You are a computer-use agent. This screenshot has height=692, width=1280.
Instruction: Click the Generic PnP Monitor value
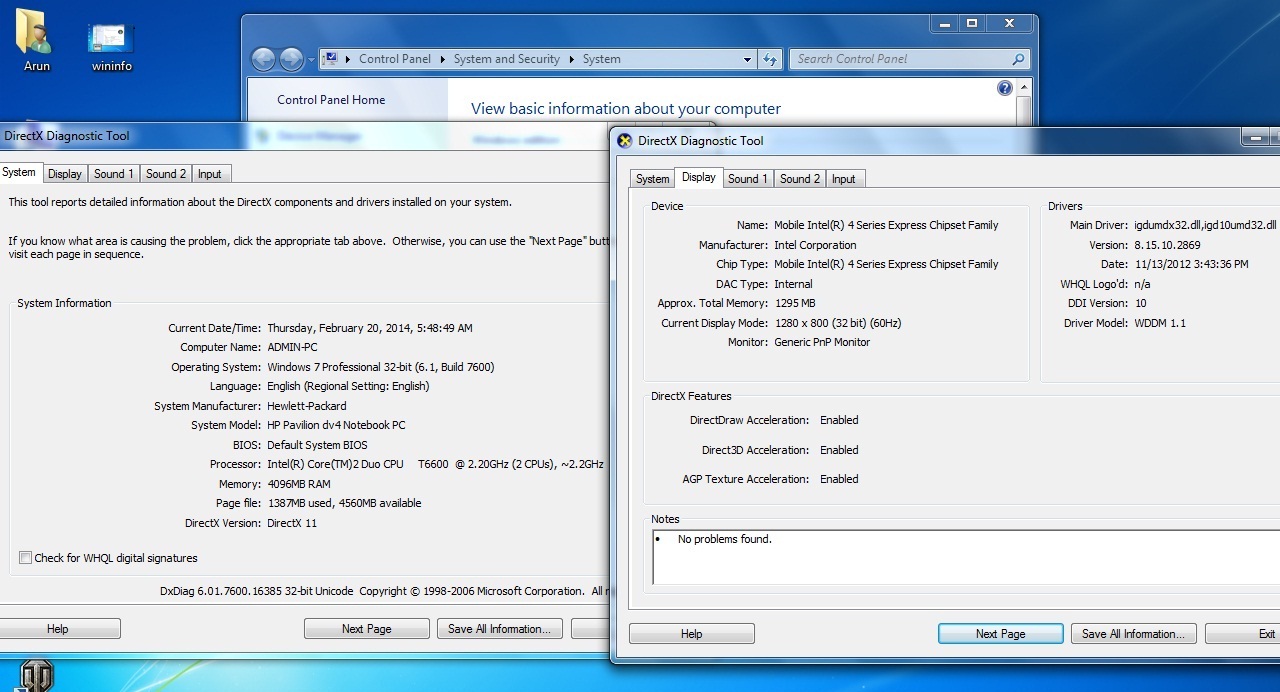822,342
